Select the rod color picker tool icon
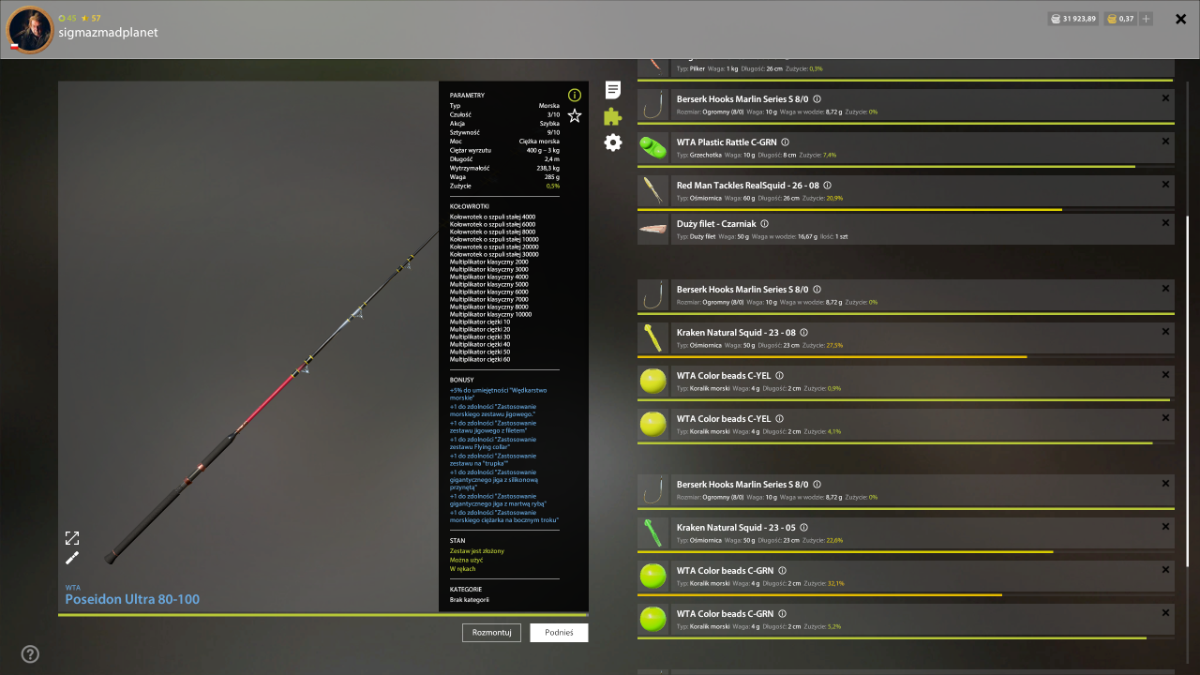Screen dimensions: 1200x675 click(x=72, y=558)
